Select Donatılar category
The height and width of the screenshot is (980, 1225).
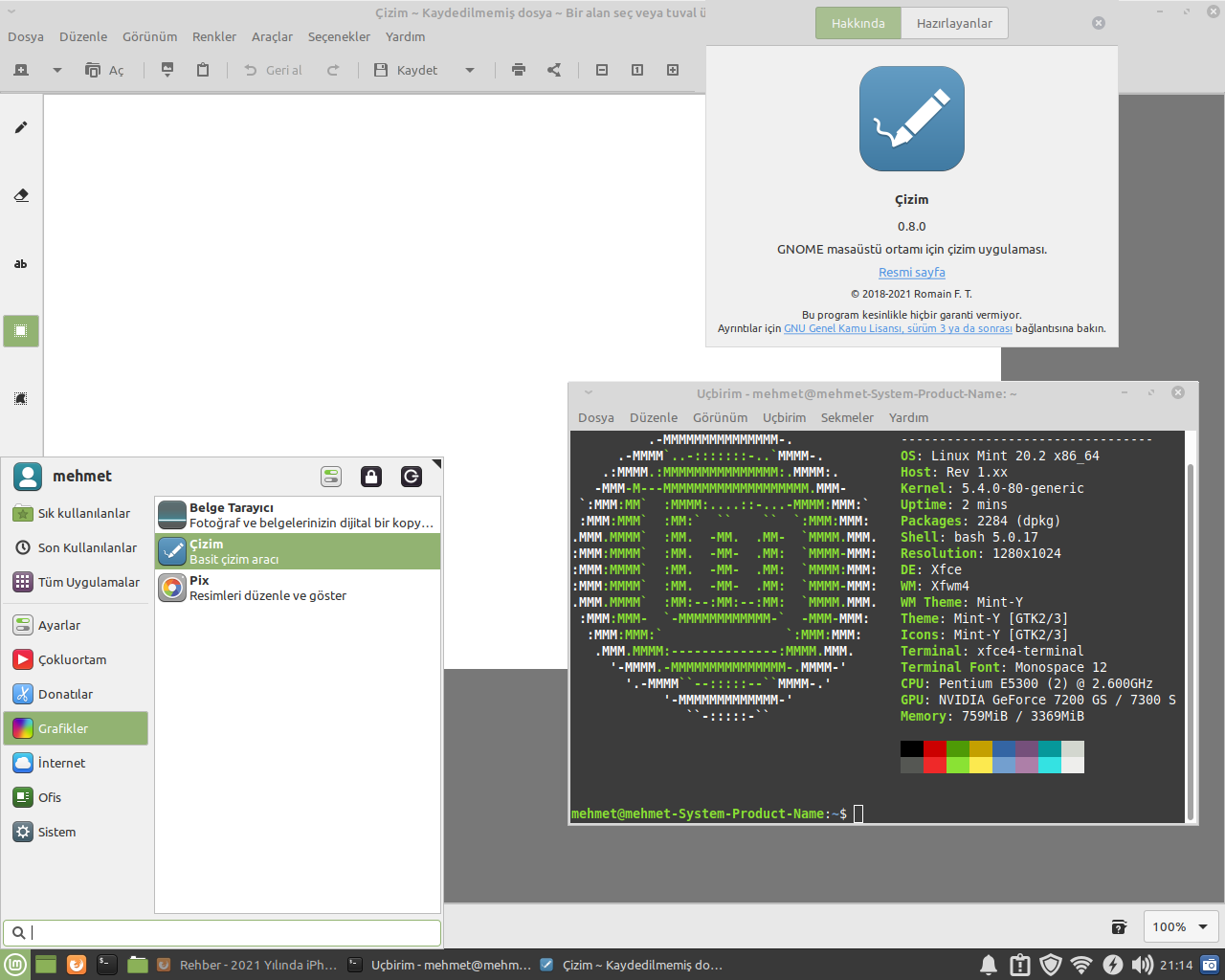click(x=76, y=694)
